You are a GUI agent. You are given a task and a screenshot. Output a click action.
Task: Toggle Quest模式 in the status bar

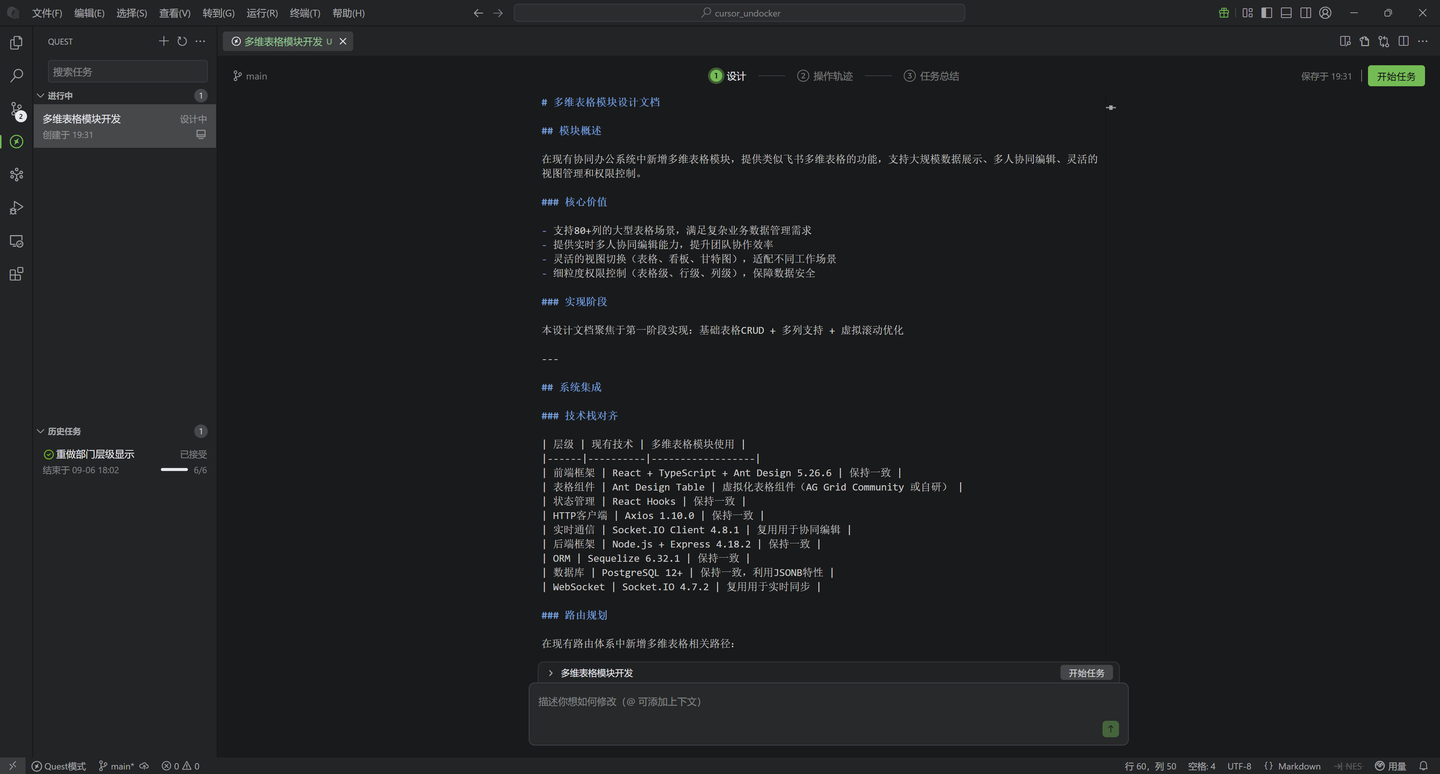coord(58,766)
